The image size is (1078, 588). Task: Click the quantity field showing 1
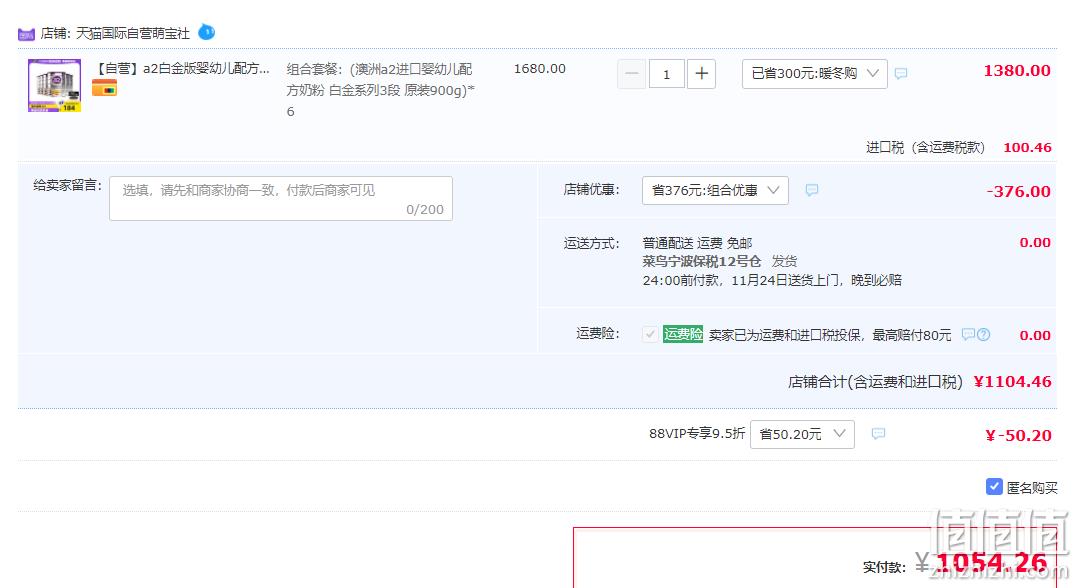666,74
